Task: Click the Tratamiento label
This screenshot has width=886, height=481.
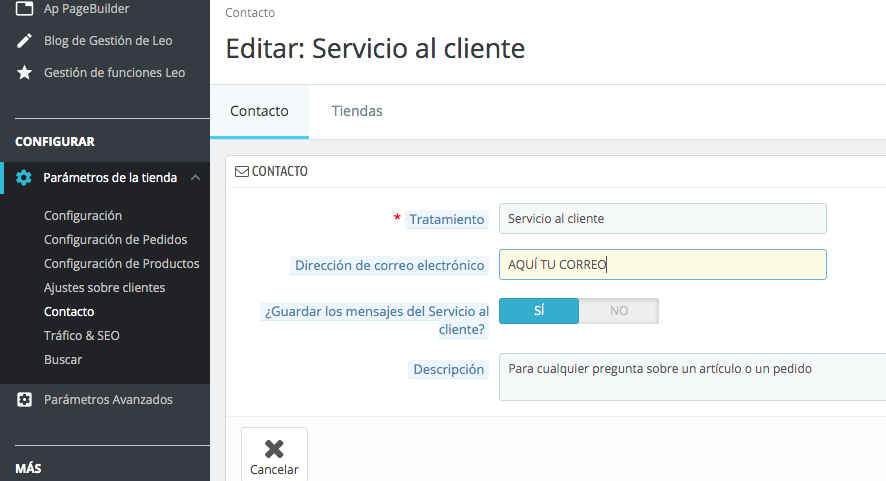Action: [x=446, y=219]
